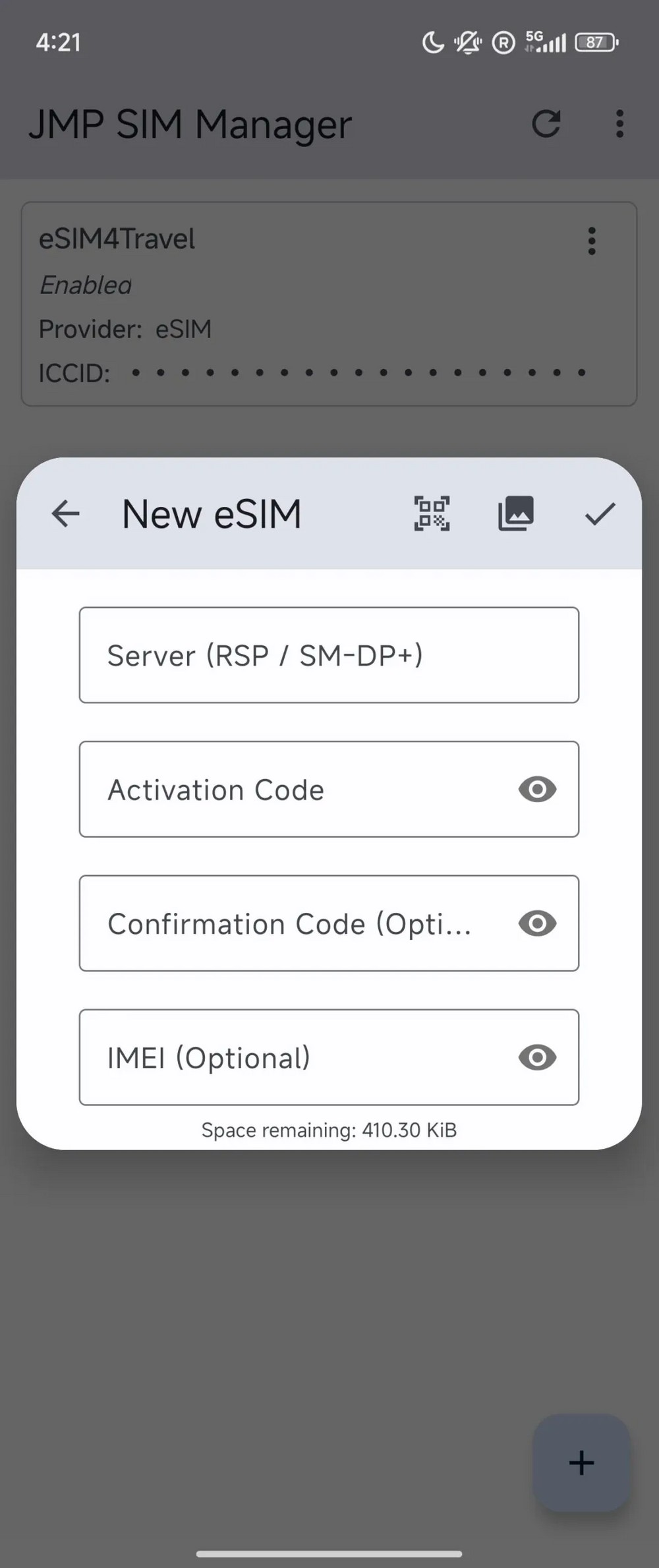
Task: Show the Activation Code text
Action: tap(537, 789)
